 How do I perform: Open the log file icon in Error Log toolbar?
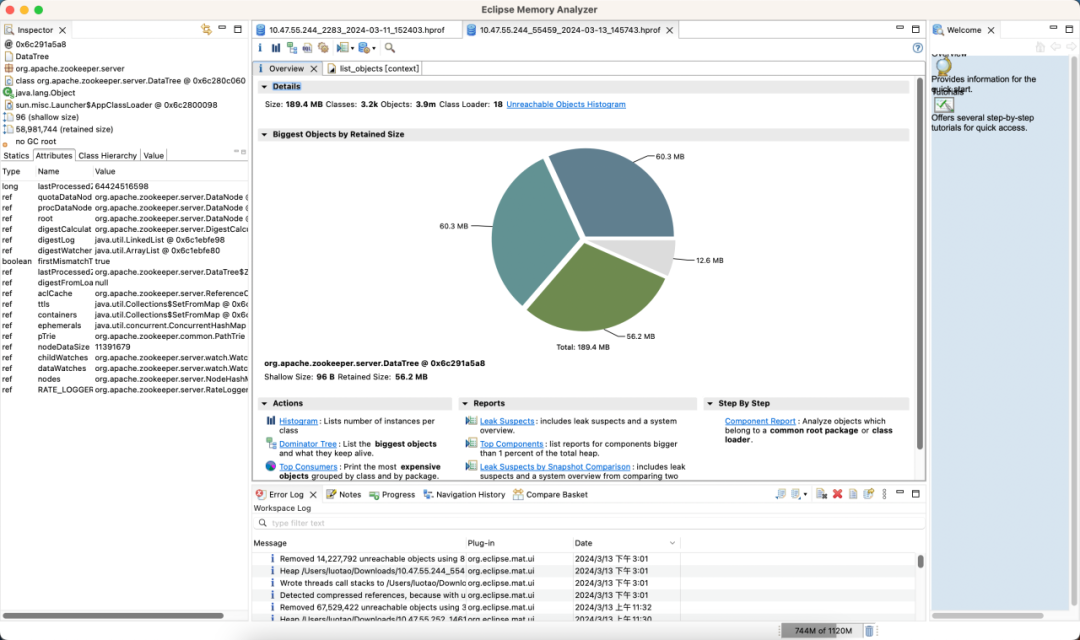[853, 494]
